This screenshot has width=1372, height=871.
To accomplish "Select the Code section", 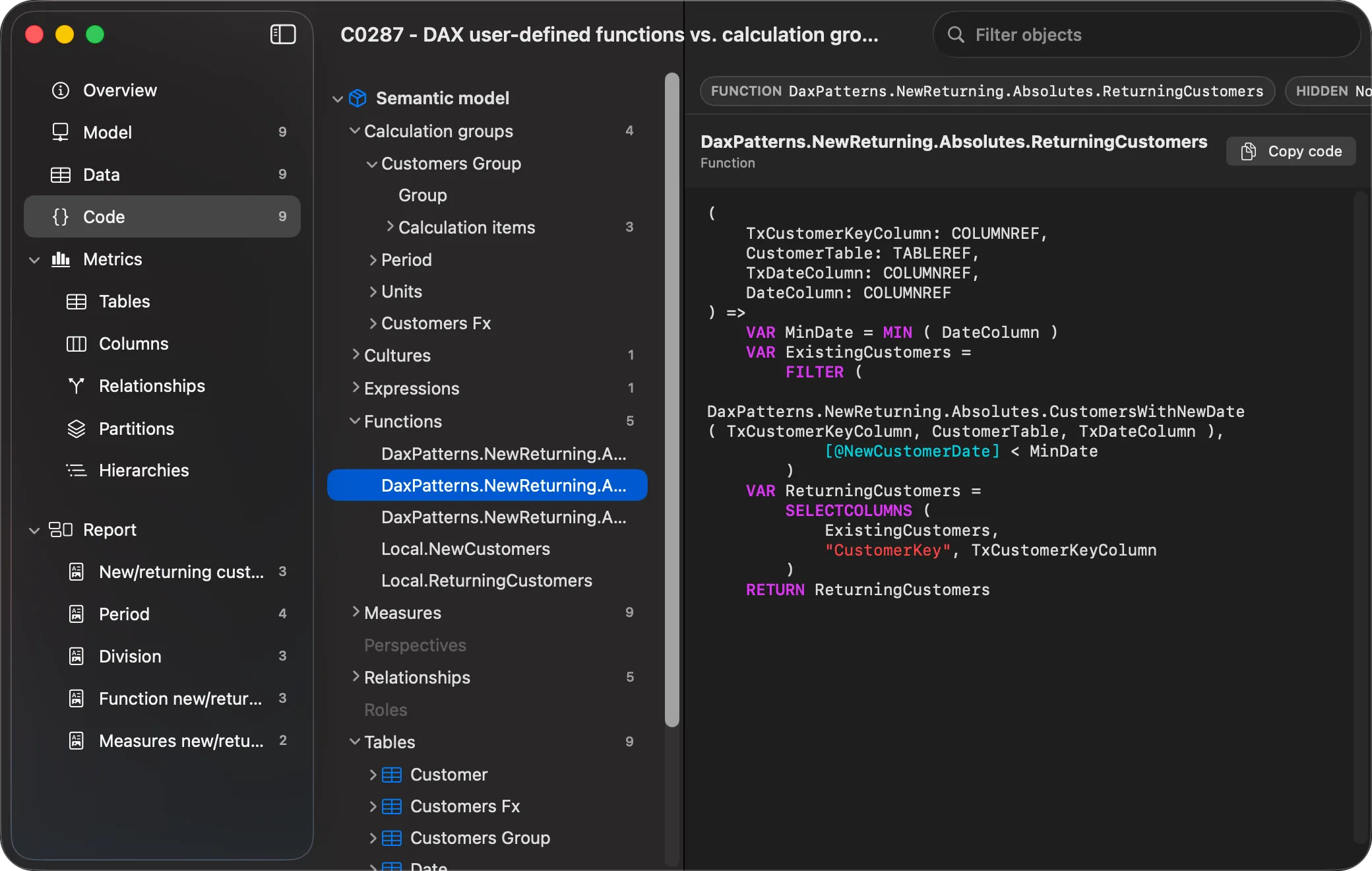I will point(162,217).
